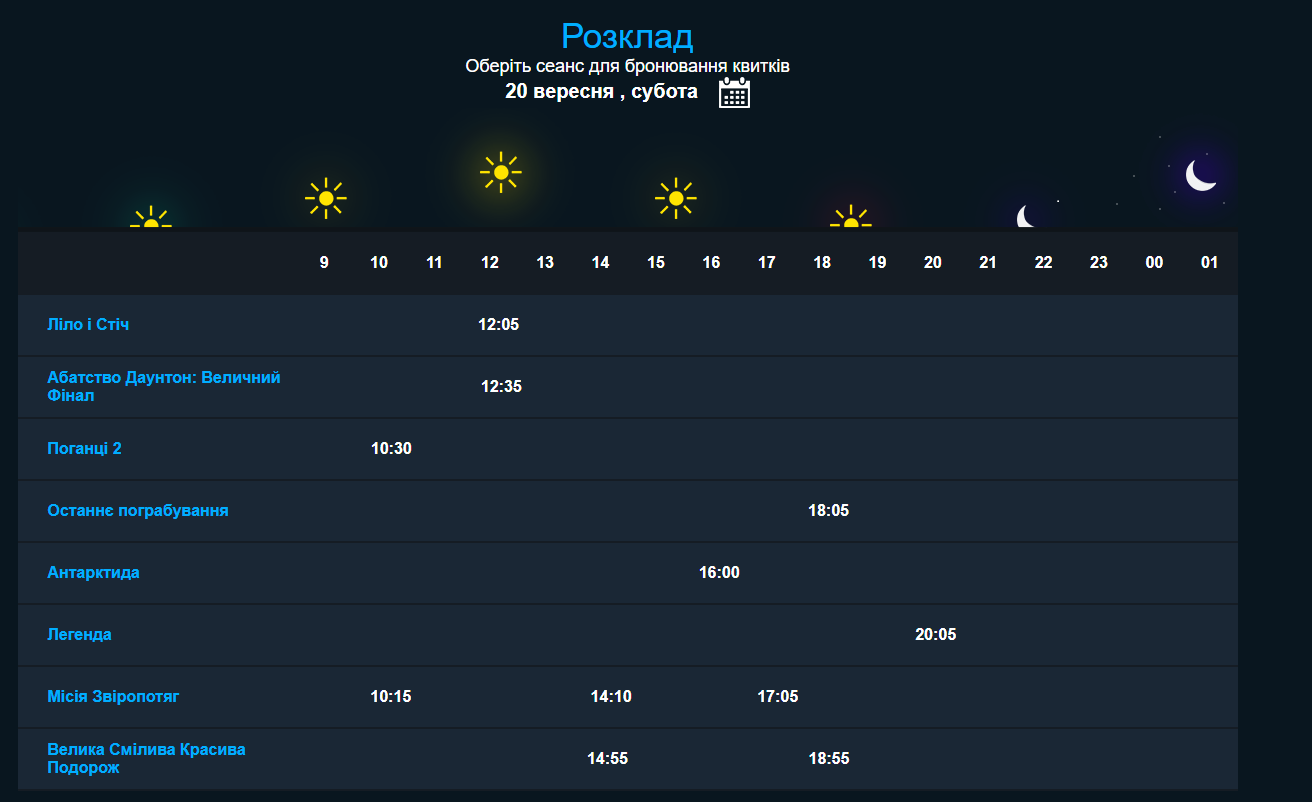Open Абатство Даунтон: Величний Фінал page
The width and height of the screenshot is (1312, 802).
point(163,387)
